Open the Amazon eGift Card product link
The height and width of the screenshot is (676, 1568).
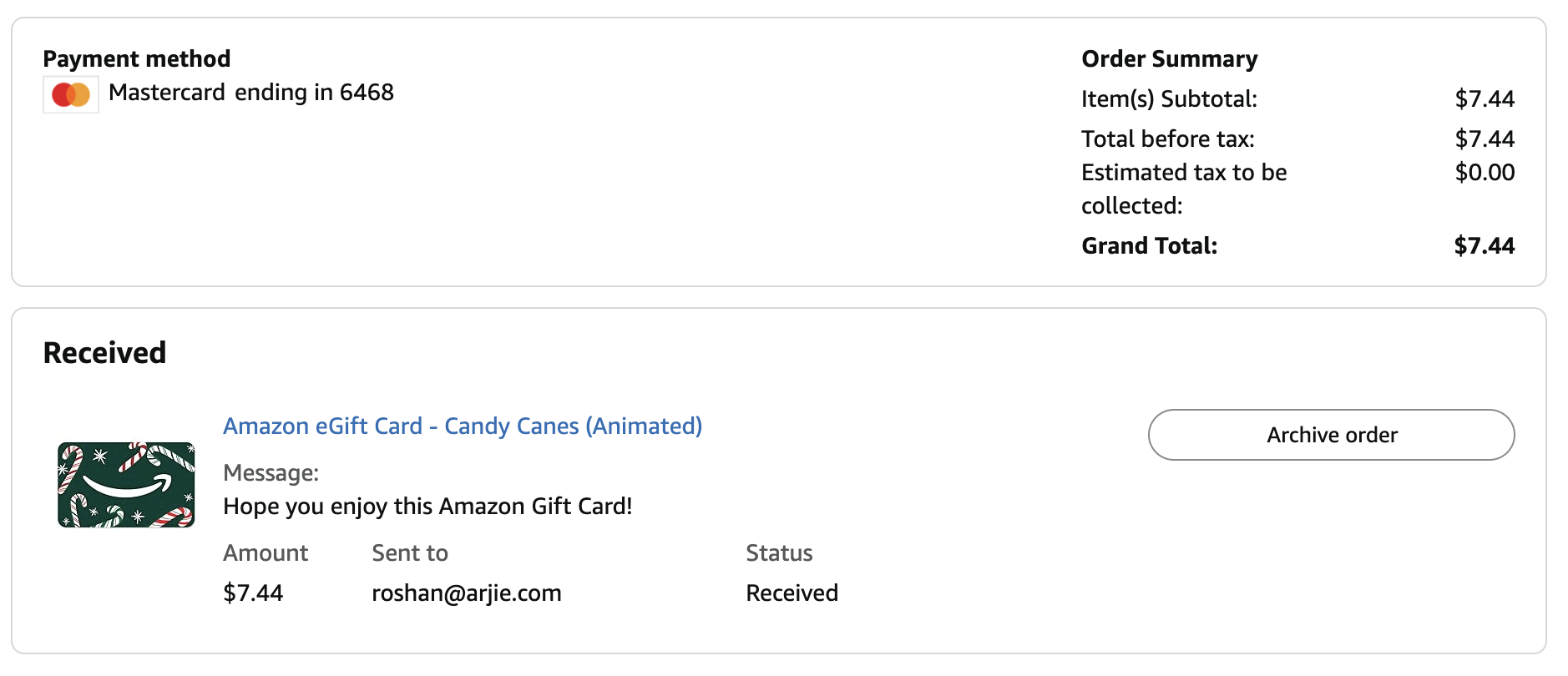coord(462,426)
